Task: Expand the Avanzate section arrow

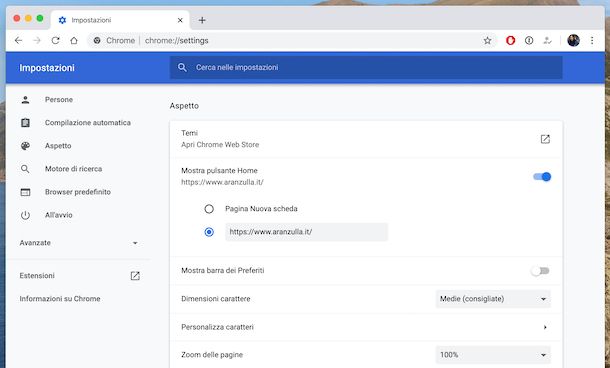Action: [135, 243]
